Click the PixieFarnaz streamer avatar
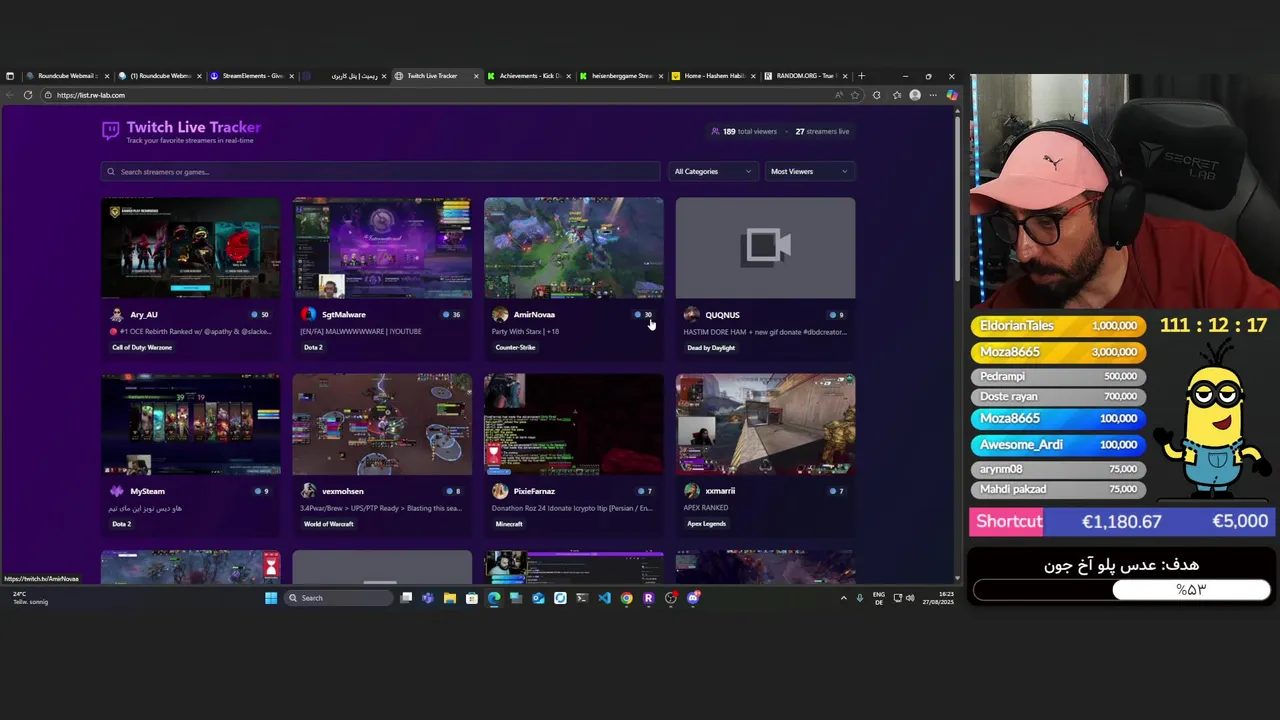Image resolution: width=1280 pixels, height=720 pixels. click(x=500, y=491)
